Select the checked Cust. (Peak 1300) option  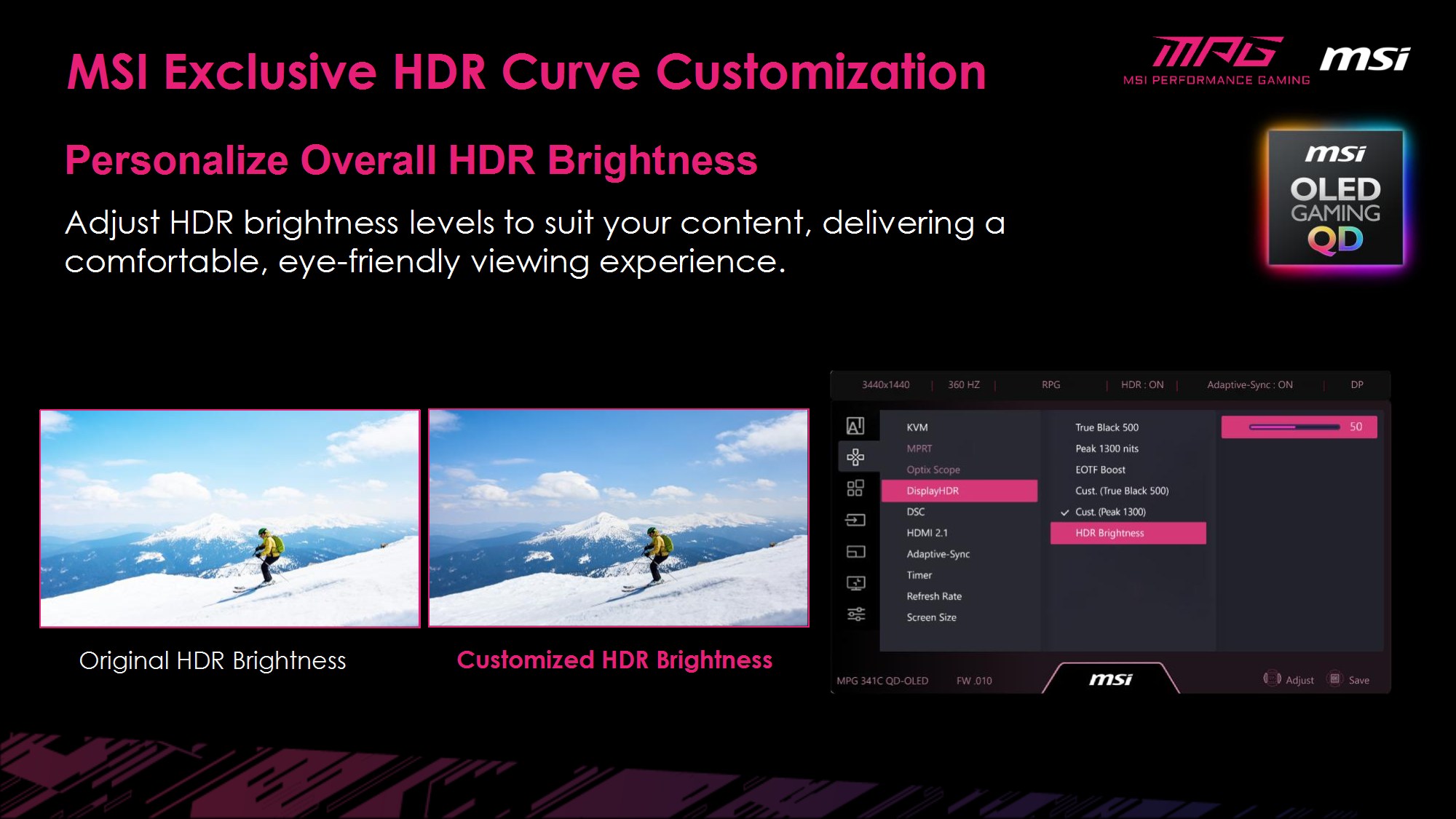pyautogui.click(x=1110, y=512)
